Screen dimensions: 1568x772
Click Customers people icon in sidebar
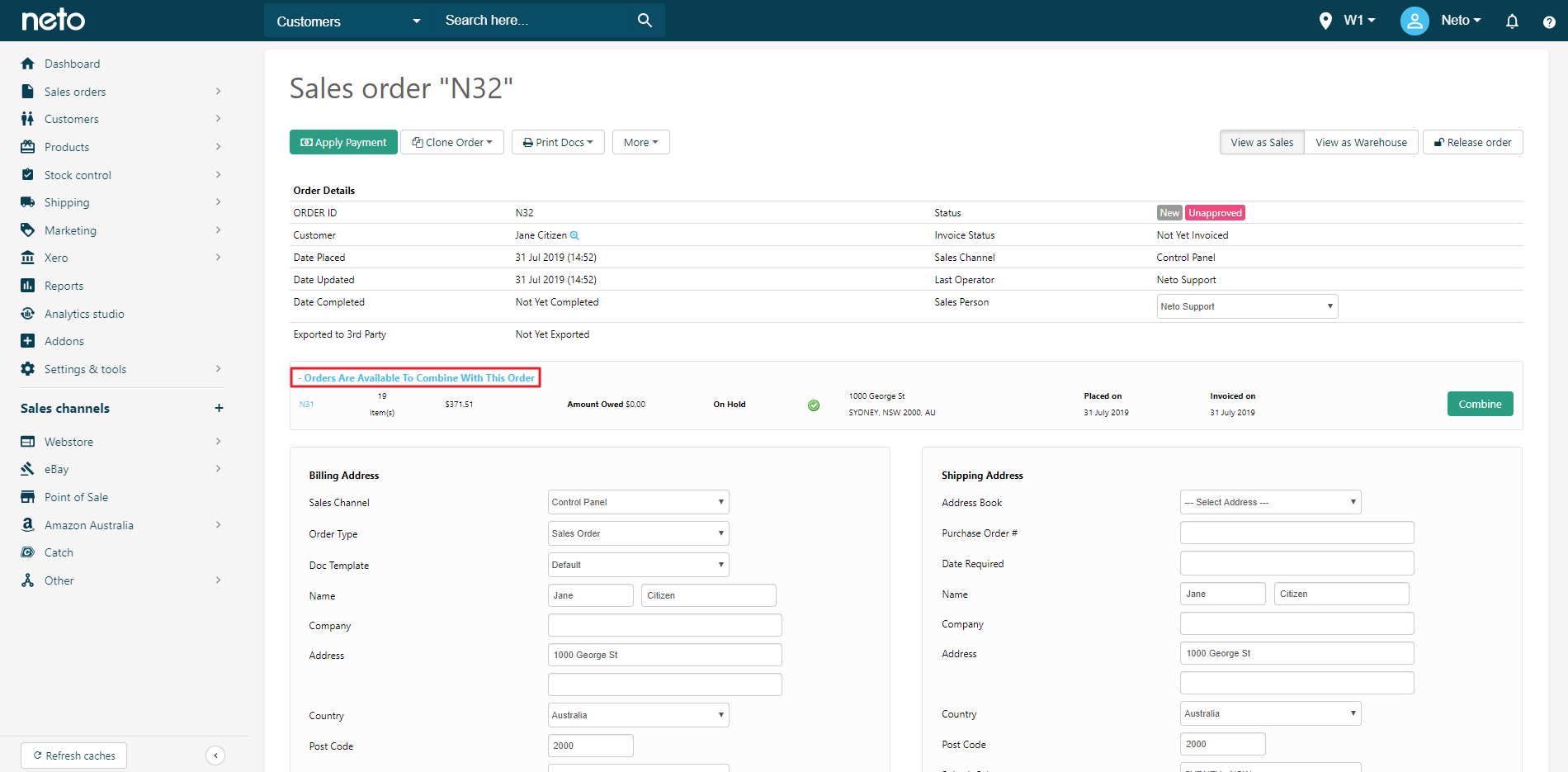click(x=28, y=119)
